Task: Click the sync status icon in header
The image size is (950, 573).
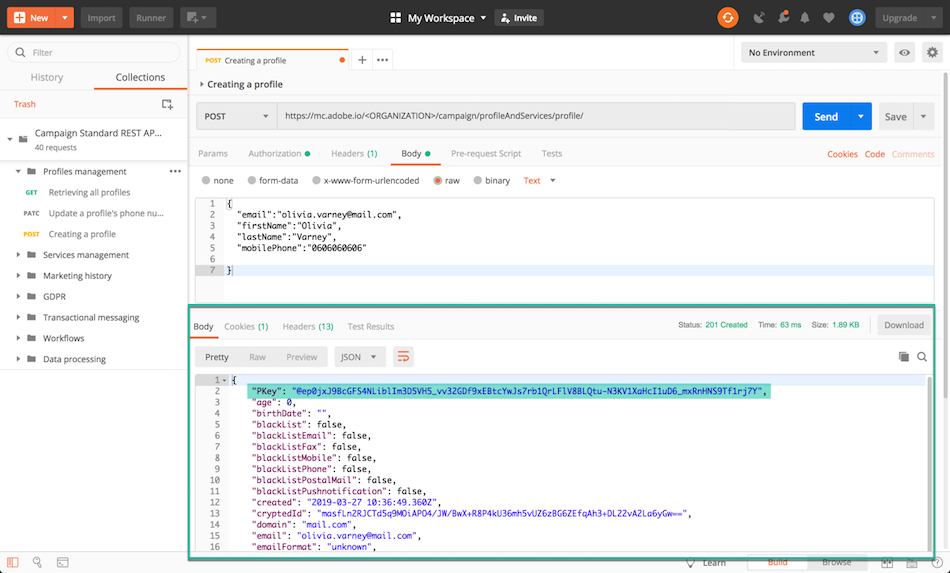Action: click(728, 17)
